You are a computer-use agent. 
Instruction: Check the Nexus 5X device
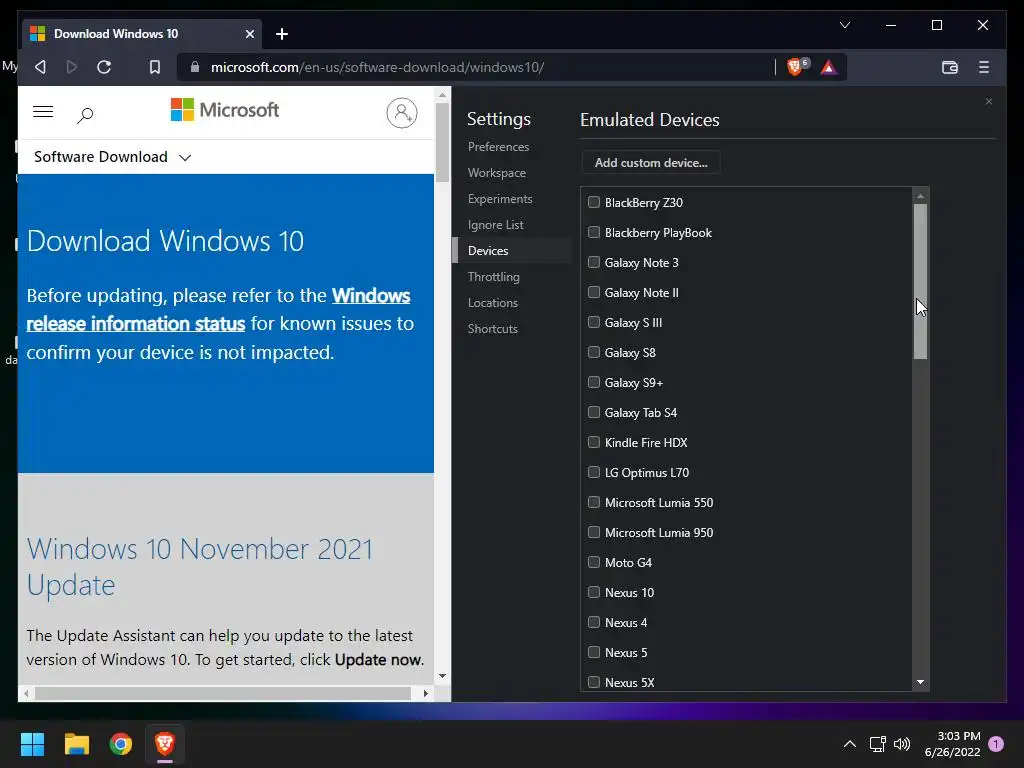tap(594, 682)
